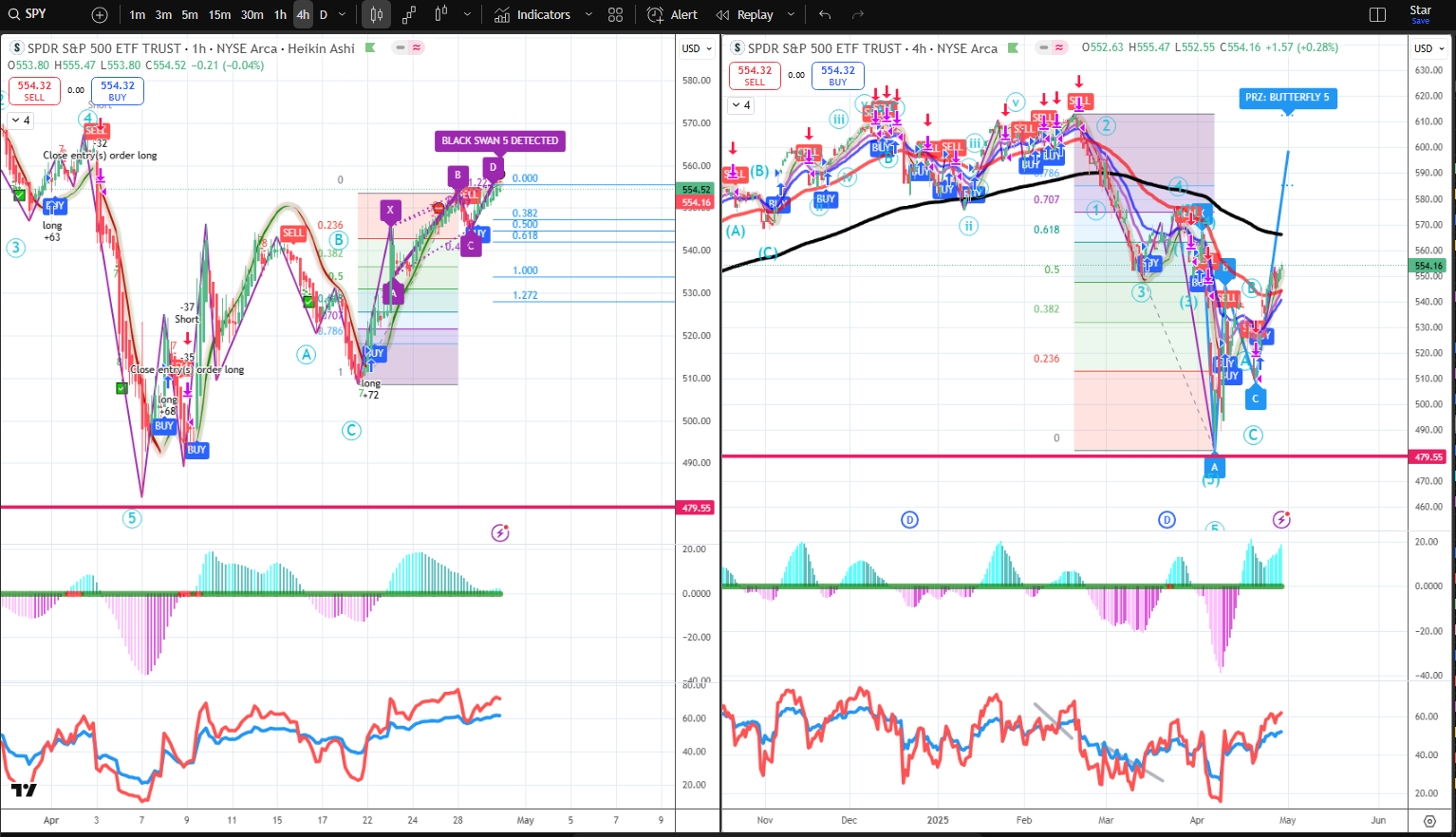The height and width of the screenshot is (837, 1456).
Task: Select the BLACK SWAN 5 DETECTED label
Action: (500, 140)
